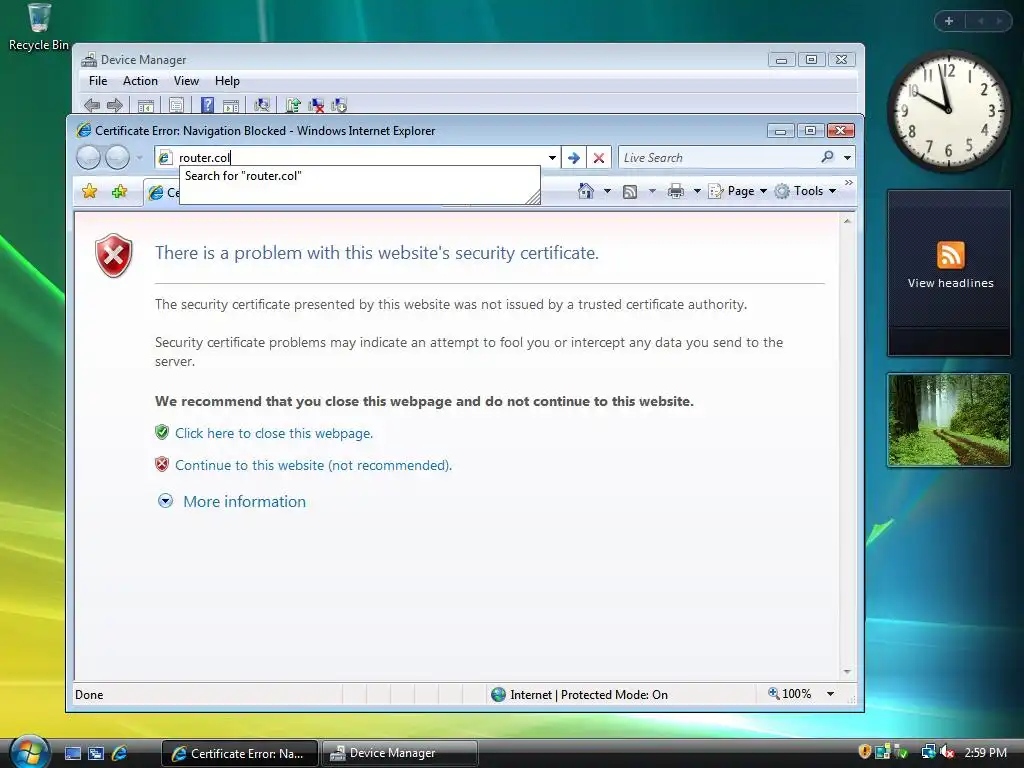The image size is (1024, 768).
Task: Click the network tray icon
Action: click(927, 752)
